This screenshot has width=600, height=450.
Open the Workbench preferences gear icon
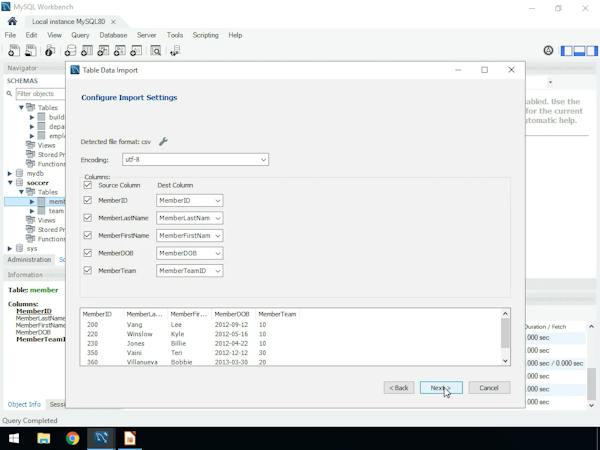[548, 50]
